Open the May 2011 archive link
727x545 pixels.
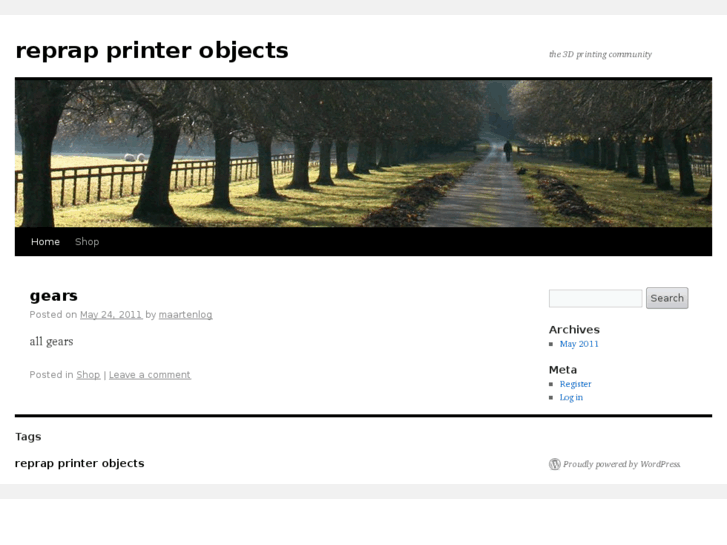pos(579,344)
